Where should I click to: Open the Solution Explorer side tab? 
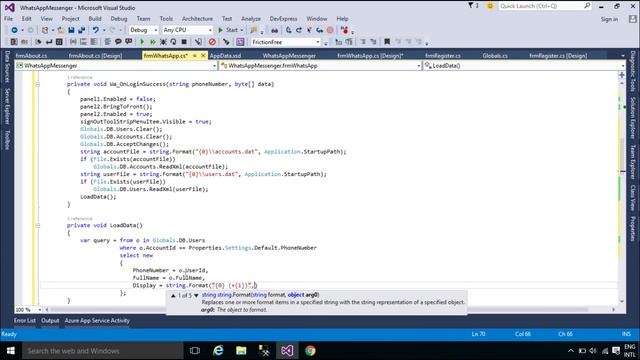[633, 118]
